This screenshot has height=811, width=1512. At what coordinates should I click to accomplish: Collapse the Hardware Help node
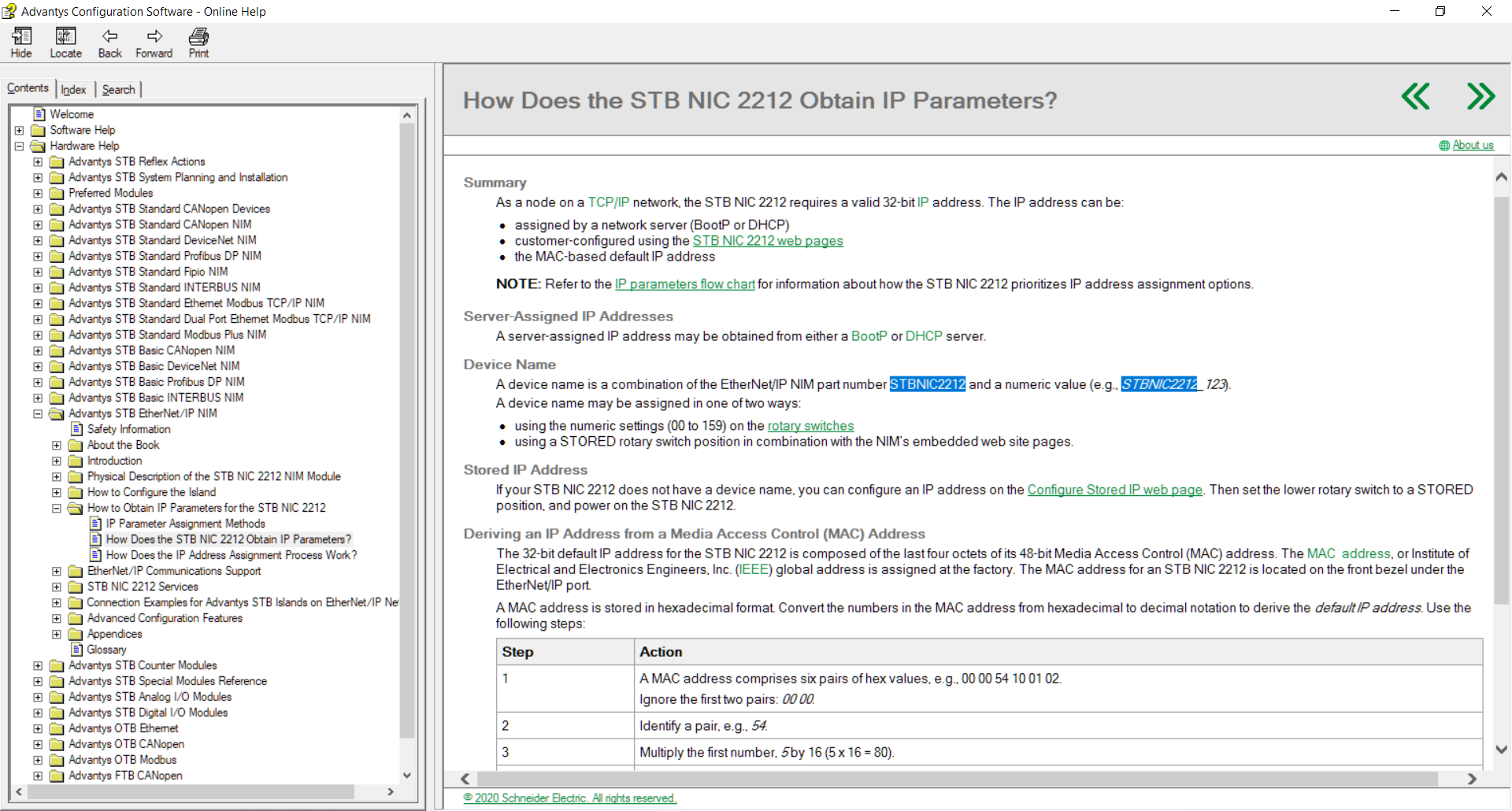coord(19,146)
